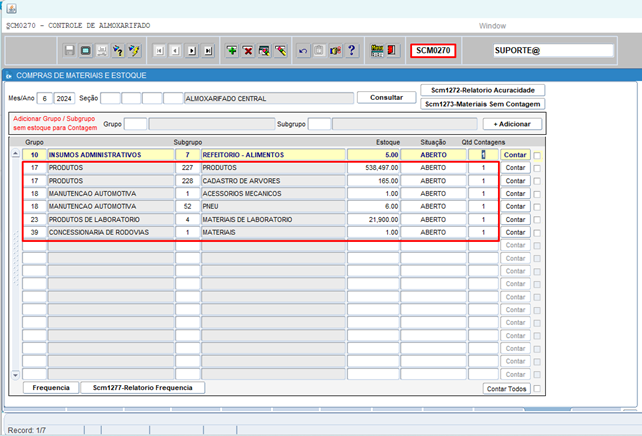Click the Menu toolbar icon
This screenshot has width=642, height=436.
pos(377,50)
